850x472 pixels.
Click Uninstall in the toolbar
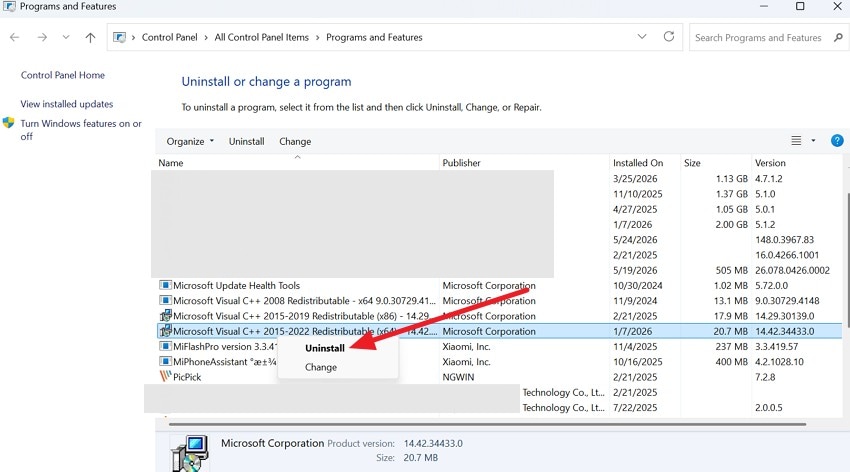(247, 141)
